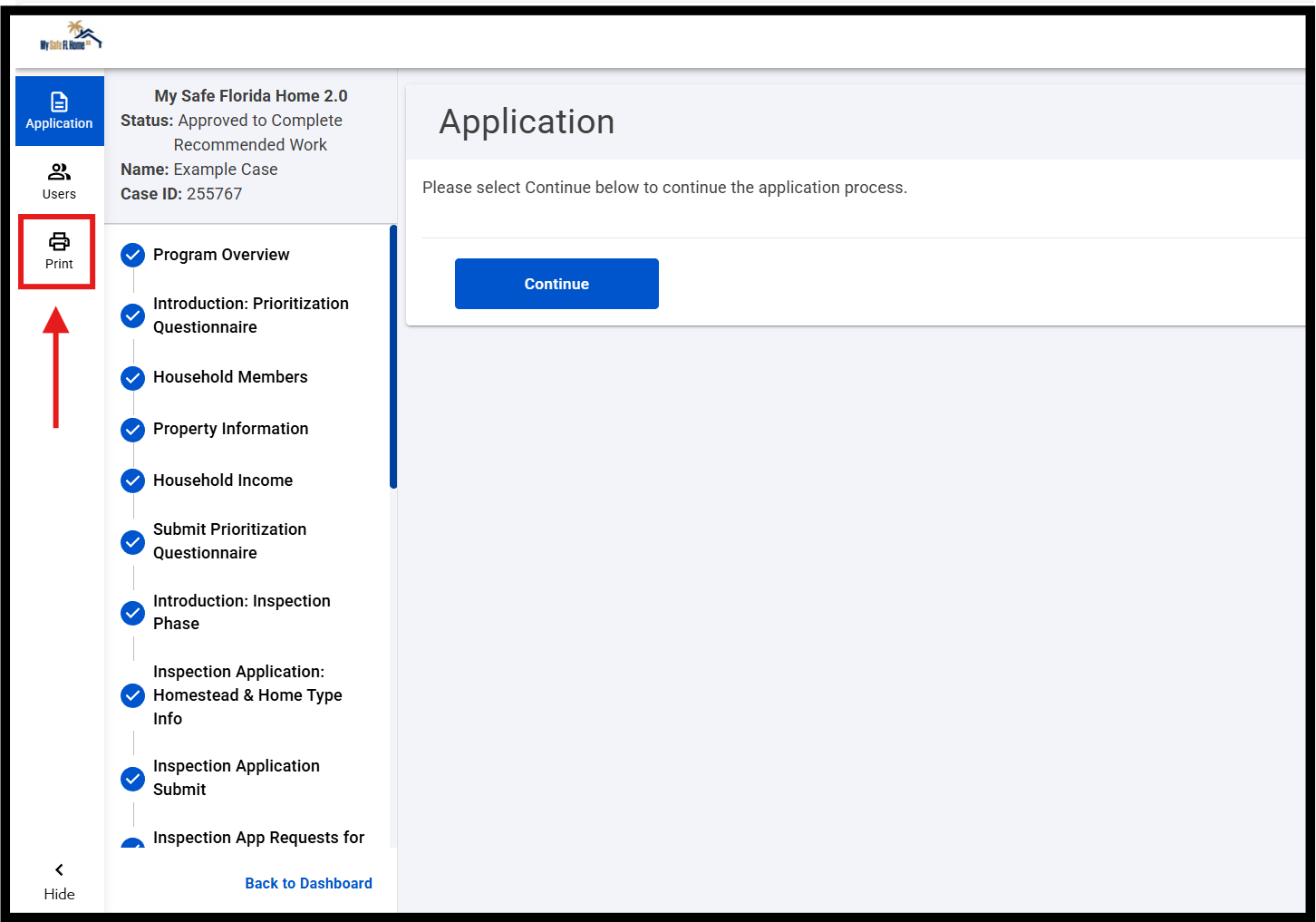
Task: Open the Program Overview step
Action: click(x=221, y=255)
